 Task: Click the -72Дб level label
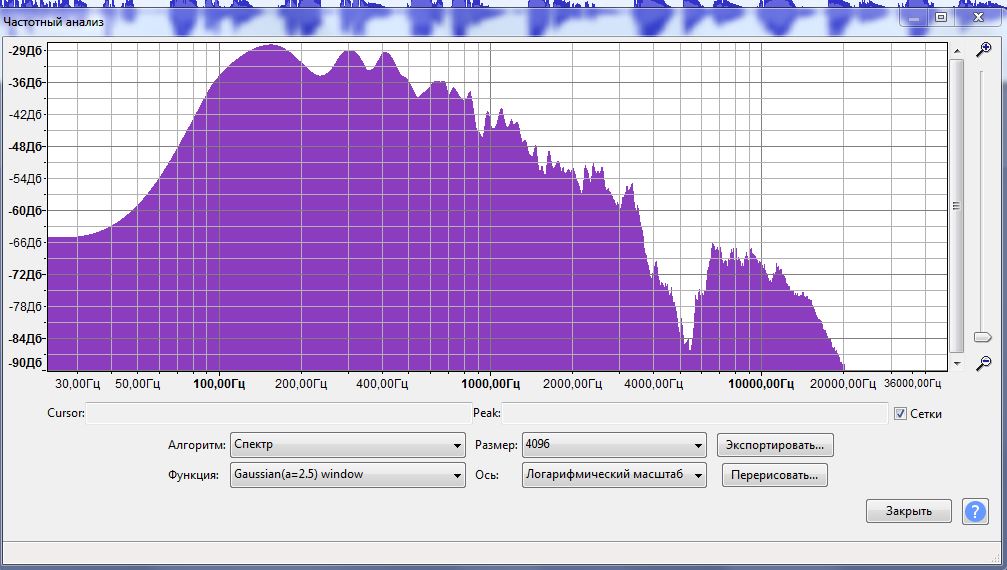click(x=26, y=275)
